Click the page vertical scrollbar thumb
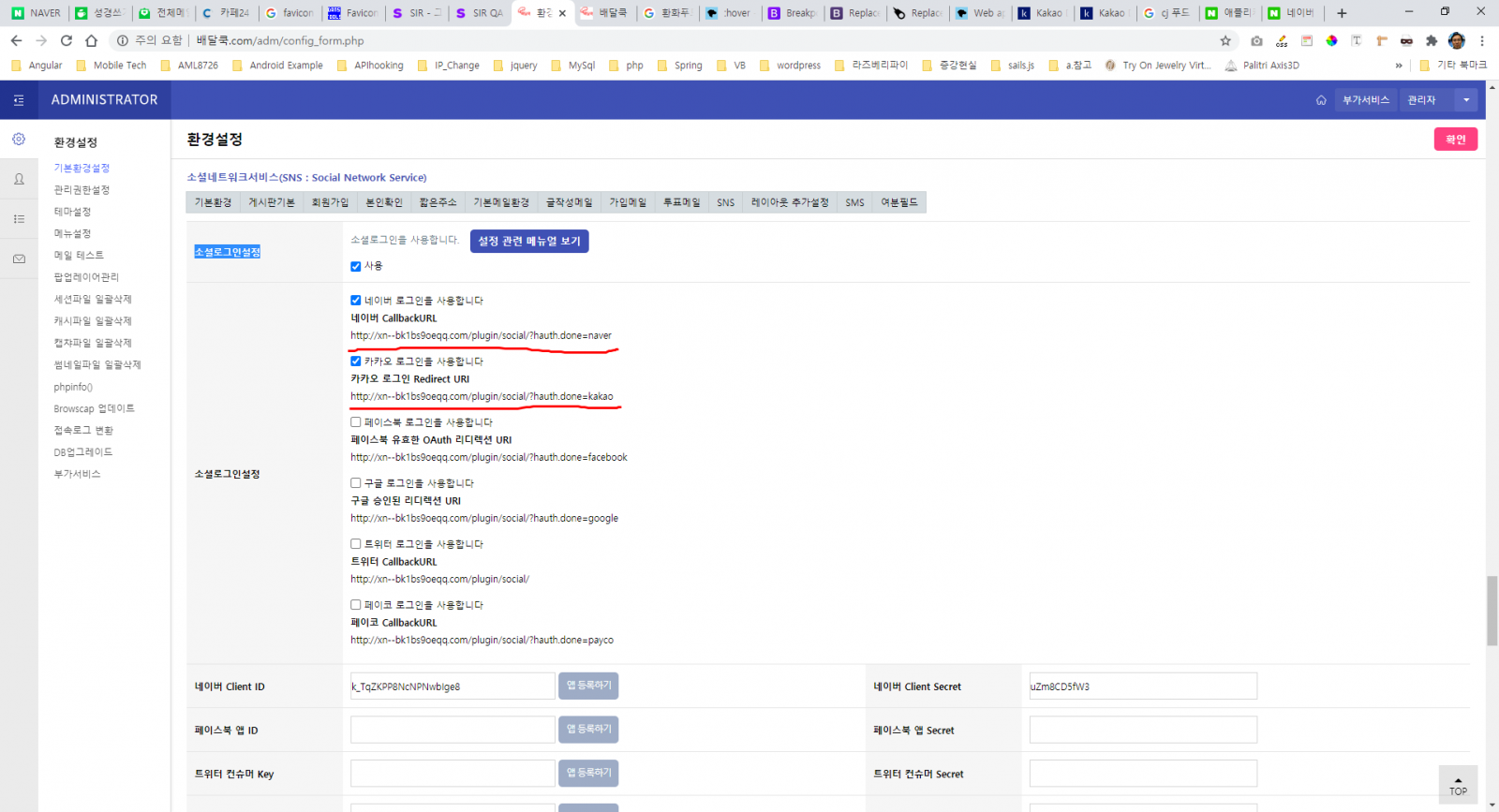Image resolution: width=1499 pixels, height=812 pixels. 1492,611
